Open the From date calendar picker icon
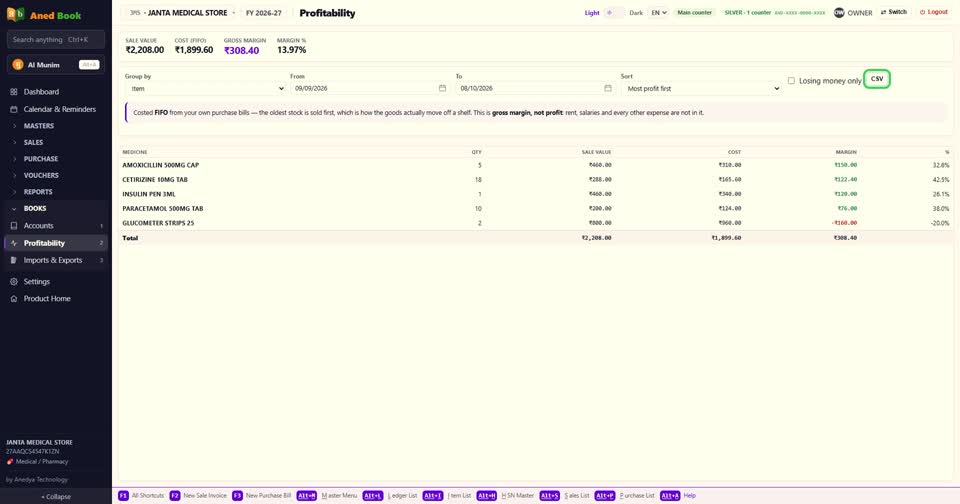960x504 pixels. point(442,88)
